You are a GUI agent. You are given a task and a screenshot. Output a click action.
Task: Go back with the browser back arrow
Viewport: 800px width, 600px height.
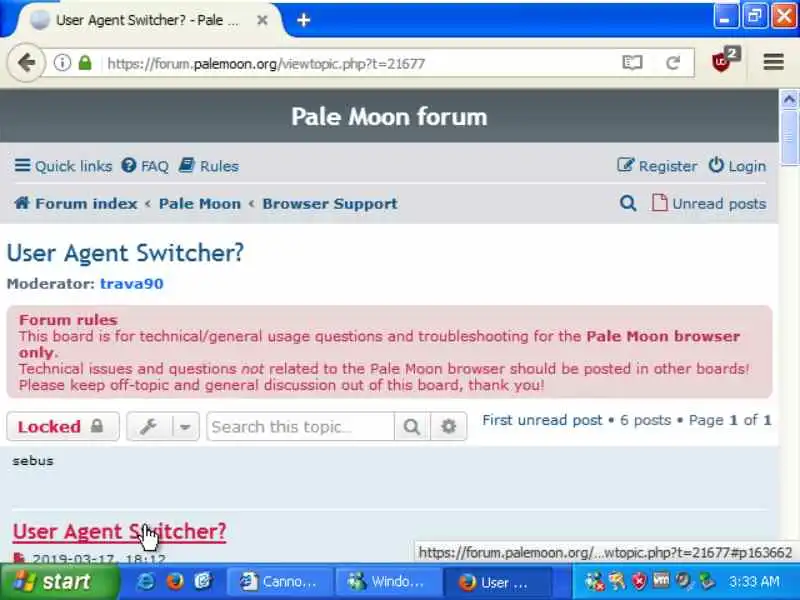click(26, 63)
